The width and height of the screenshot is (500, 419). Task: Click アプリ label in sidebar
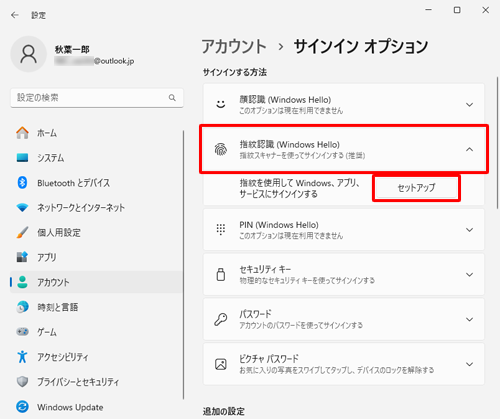tap(47, 257)
